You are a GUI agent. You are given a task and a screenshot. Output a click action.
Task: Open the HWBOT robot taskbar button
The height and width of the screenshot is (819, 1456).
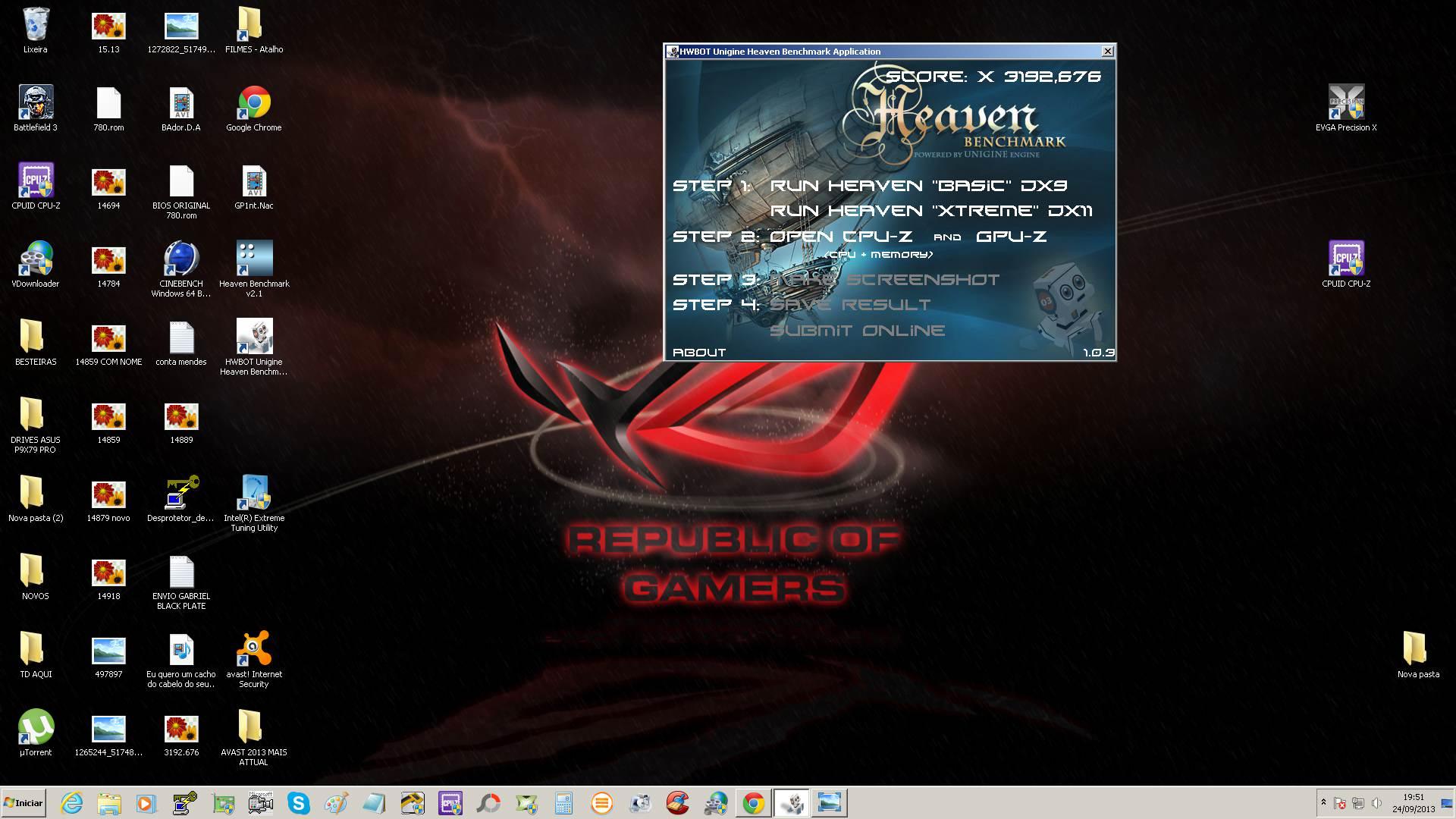tap(792, 803)
